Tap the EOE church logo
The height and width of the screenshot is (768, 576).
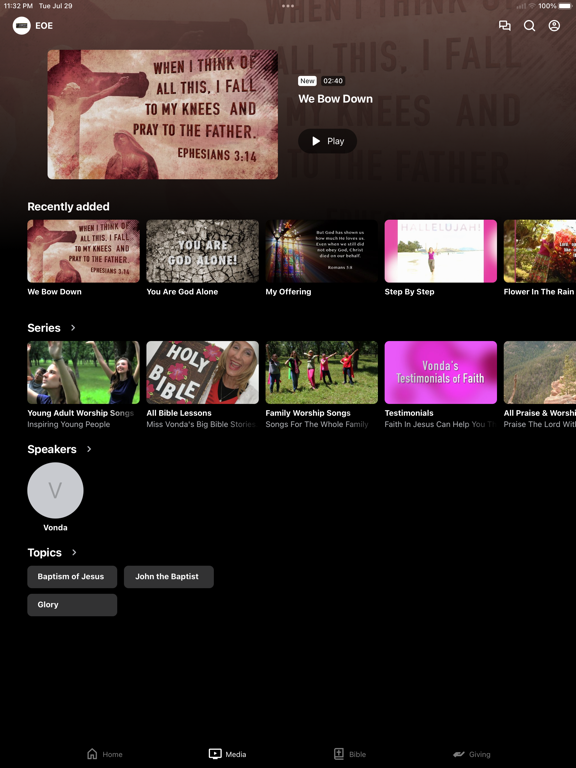(x=22, y=25)
